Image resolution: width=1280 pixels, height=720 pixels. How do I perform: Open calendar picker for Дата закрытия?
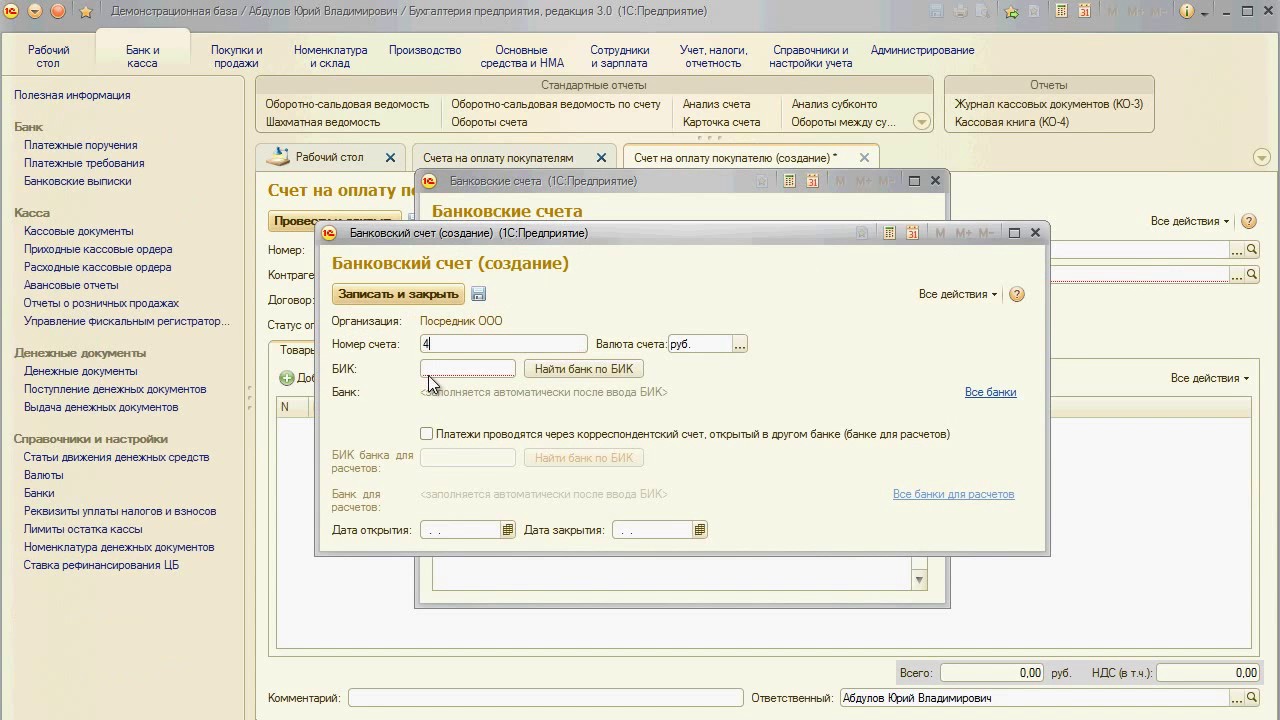coord(700,530)
